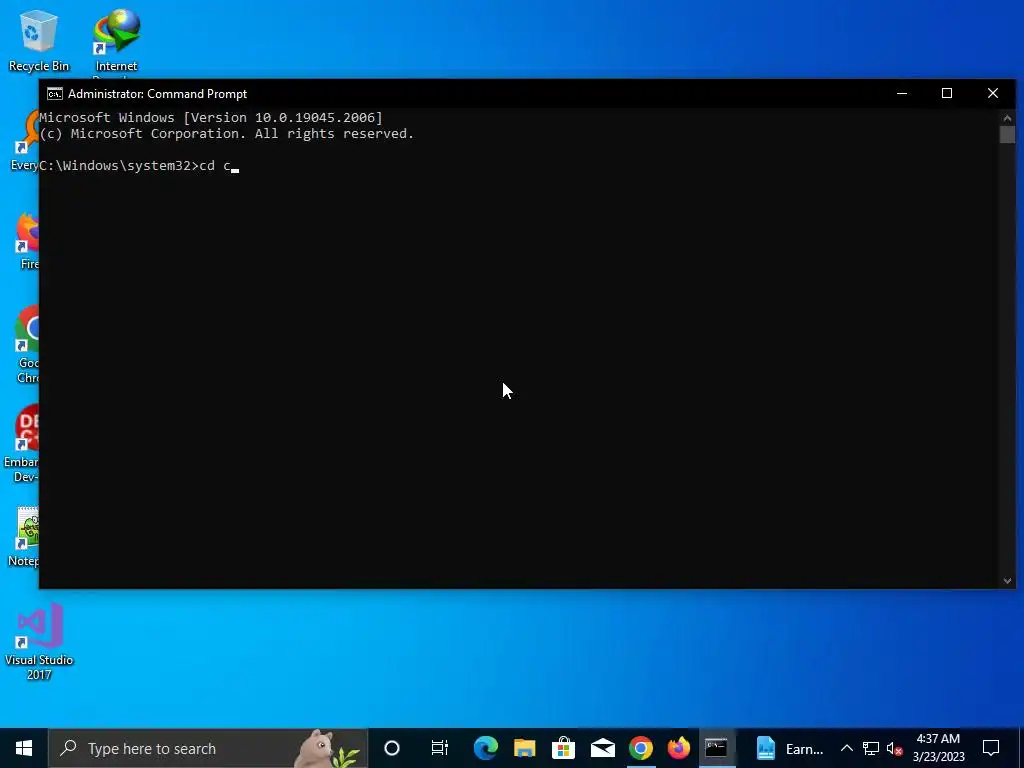Maximize the Command Prompt window

coord(947,93)
